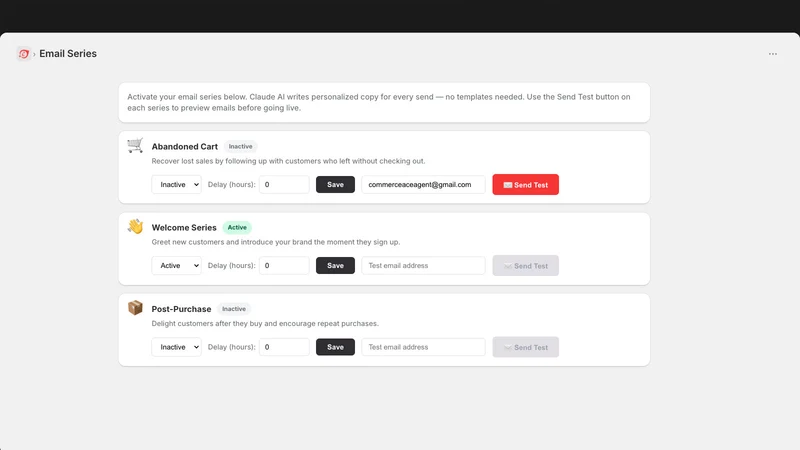Click the Welcome Series waving hand icon
The image size is (800, 450).
tap(135, 227)
